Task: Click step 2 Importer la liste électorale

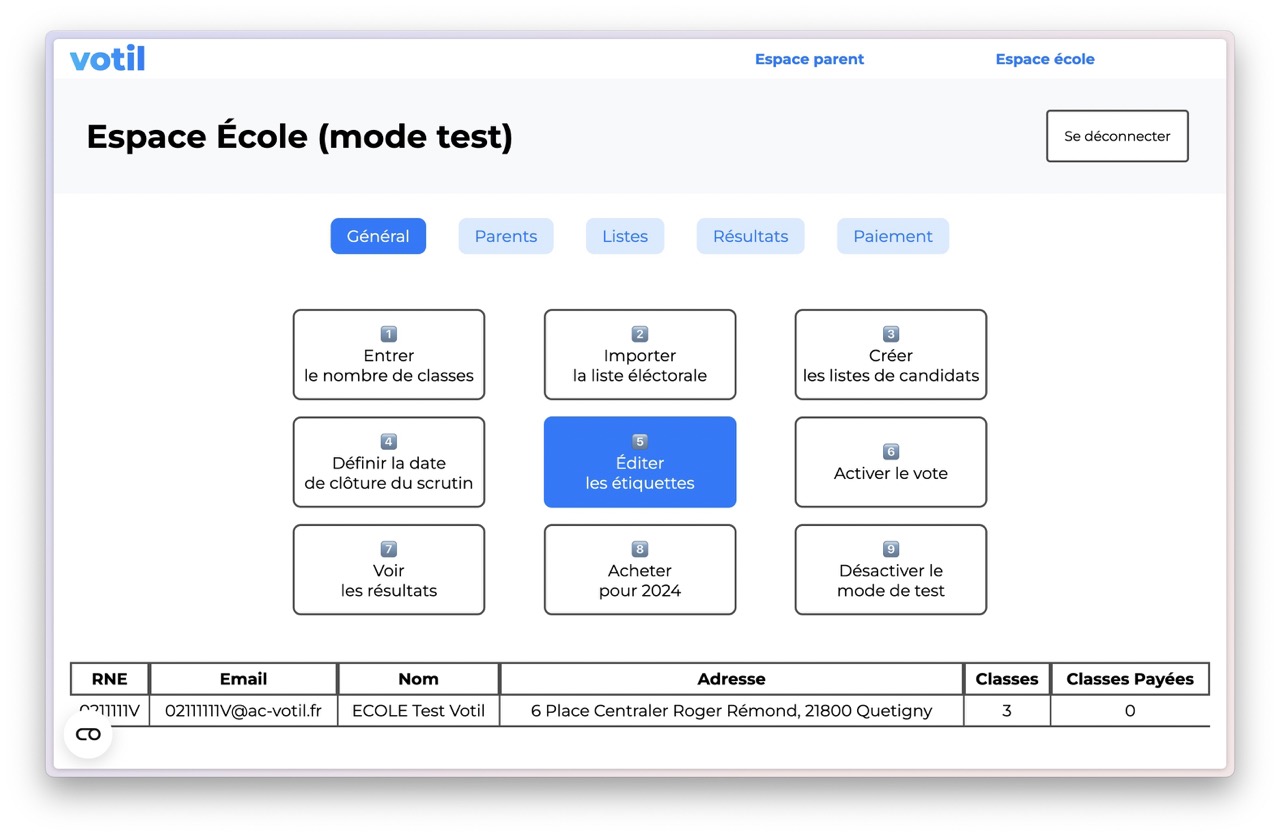Action: coord(639,355)
